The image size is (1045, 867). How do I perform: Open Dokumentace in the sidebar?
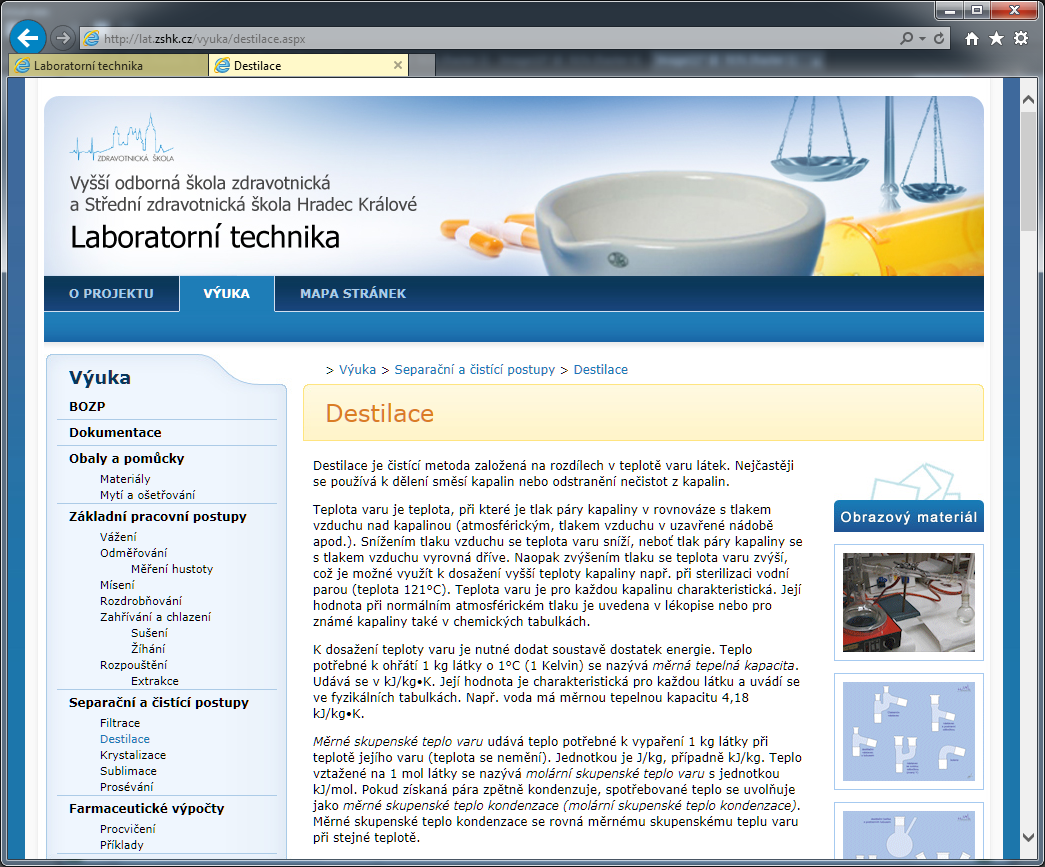115,433
